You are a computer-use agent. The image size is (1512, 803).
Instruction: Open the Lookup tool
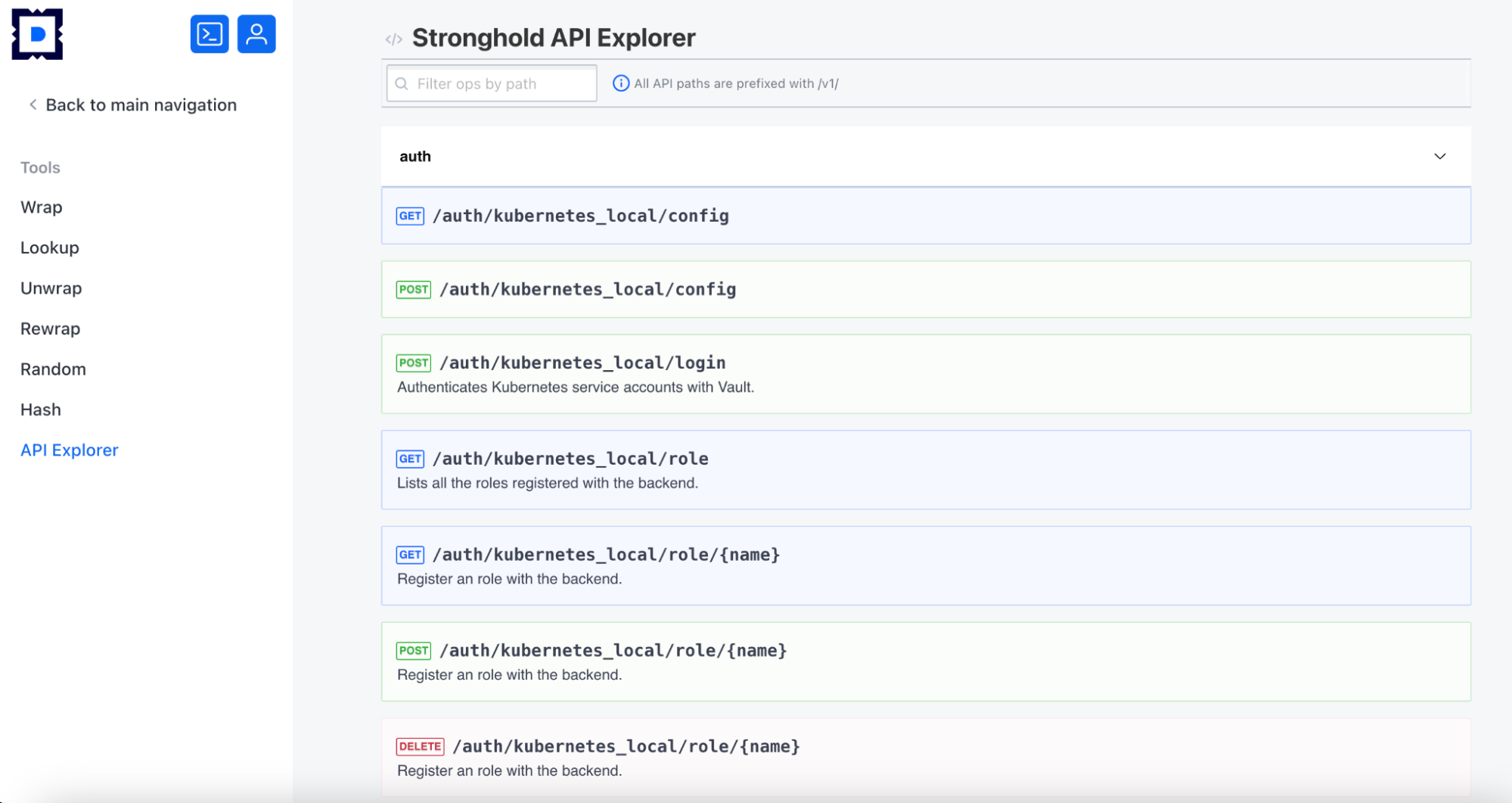click(50, 247)
